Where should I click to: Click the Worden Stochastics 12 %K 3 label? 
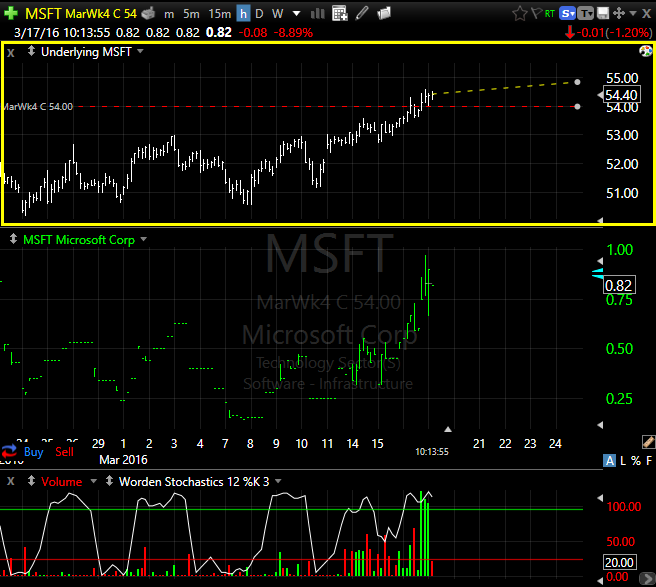click(x=194, y=482)
